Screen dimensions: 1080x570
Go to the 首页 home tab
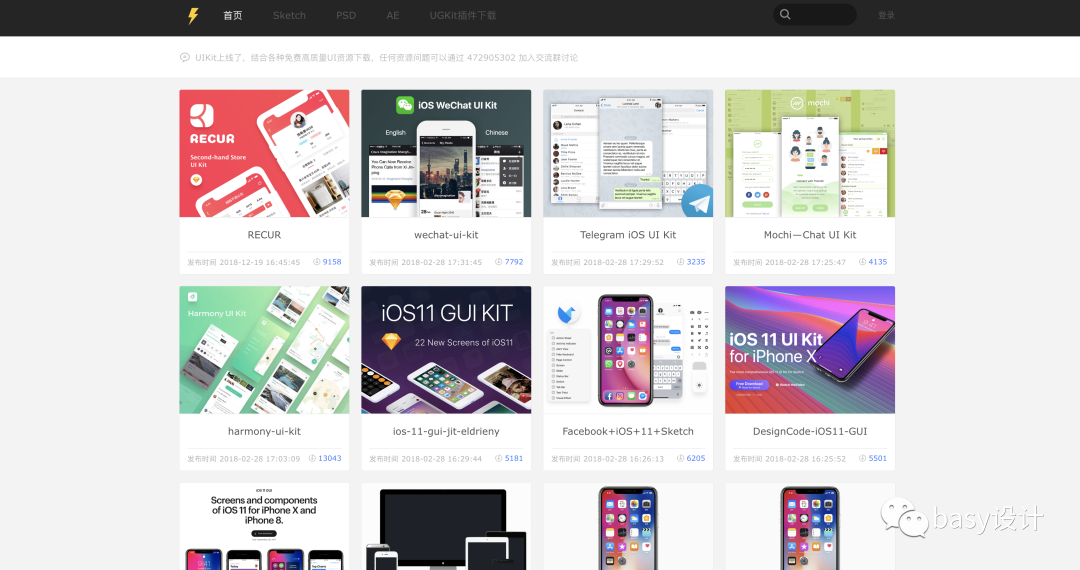(233, 15)
